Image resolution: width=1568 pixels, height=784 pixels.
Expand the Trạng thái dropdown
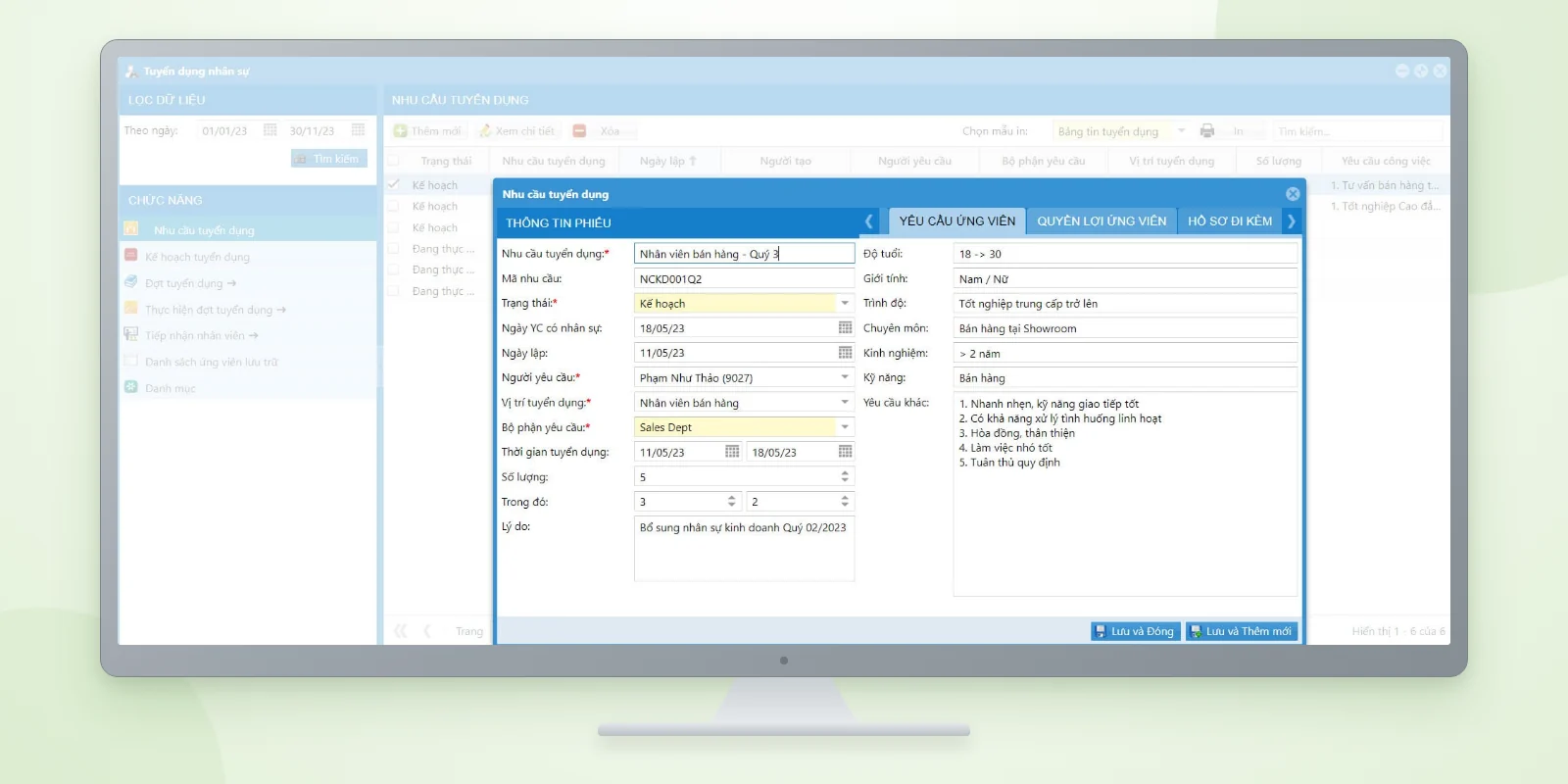tap(845, 304)
